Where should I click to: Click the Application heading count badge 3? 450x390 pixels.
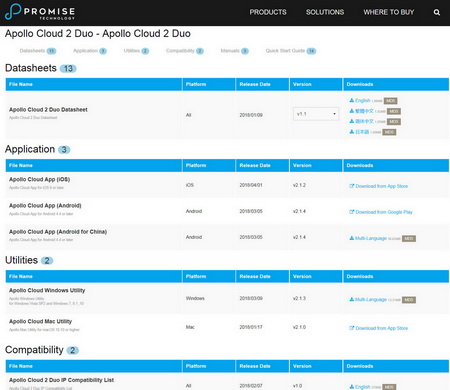[64, 150]
